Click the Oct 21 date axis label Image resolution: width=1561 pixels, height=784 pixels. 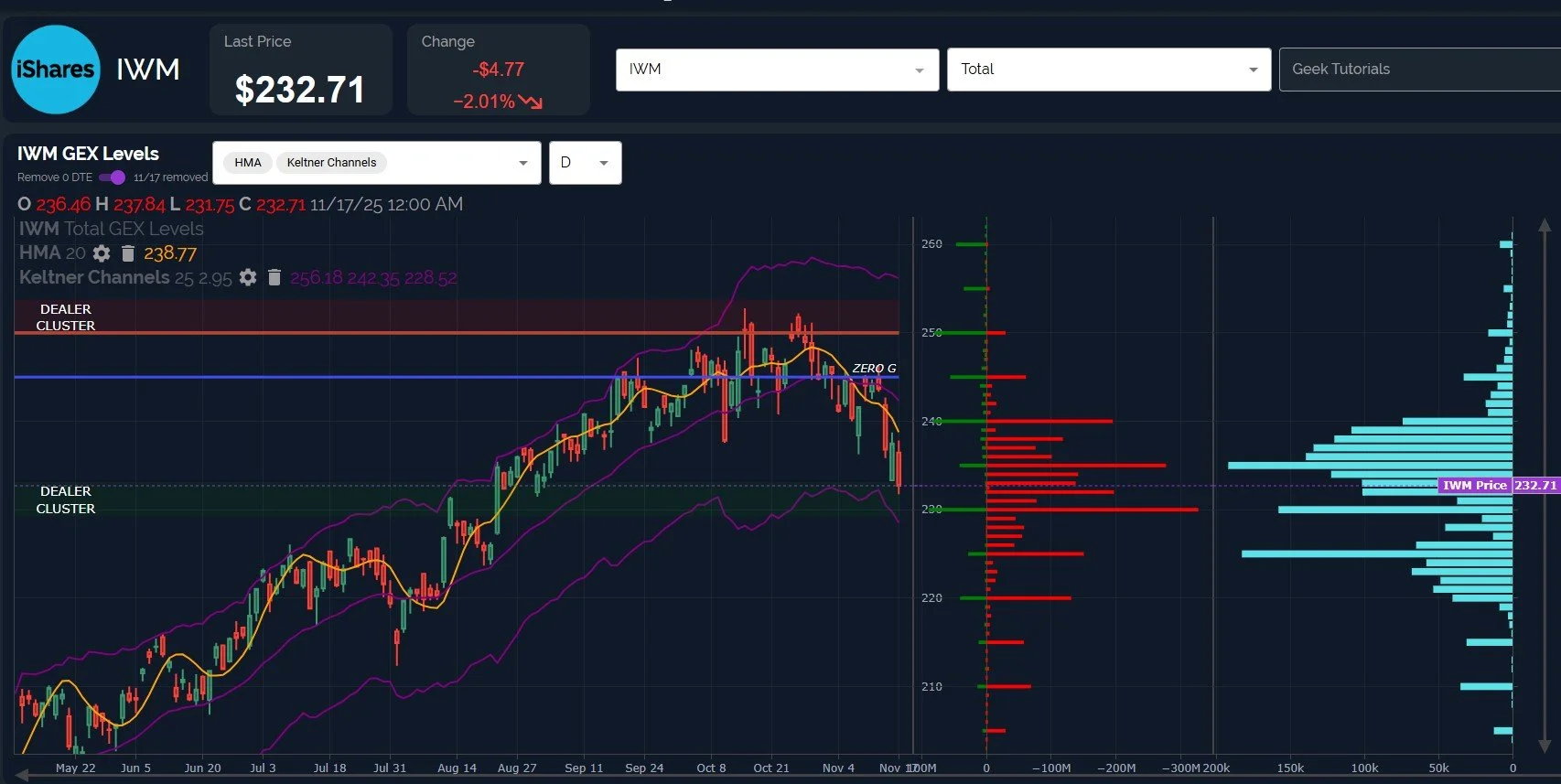(771, 768)
